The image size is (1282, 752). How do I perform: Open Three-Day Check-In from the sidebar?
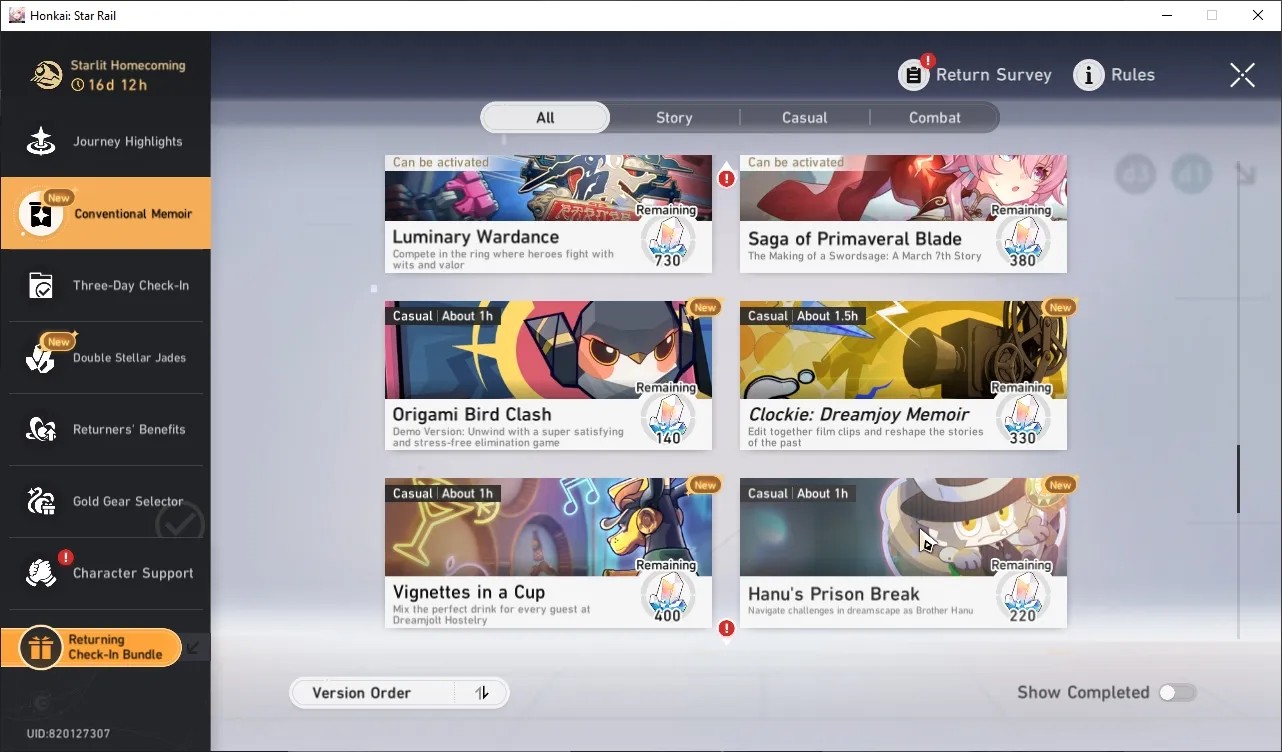click(106, 286)
